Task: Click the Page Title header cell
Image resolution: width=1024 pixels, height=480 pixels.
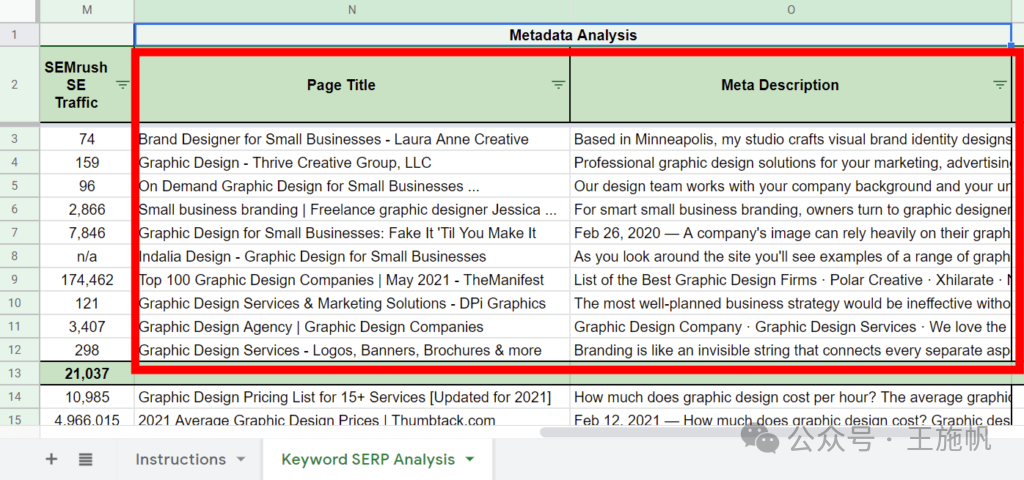Action: pyautogui.click(x=352, y=84)
